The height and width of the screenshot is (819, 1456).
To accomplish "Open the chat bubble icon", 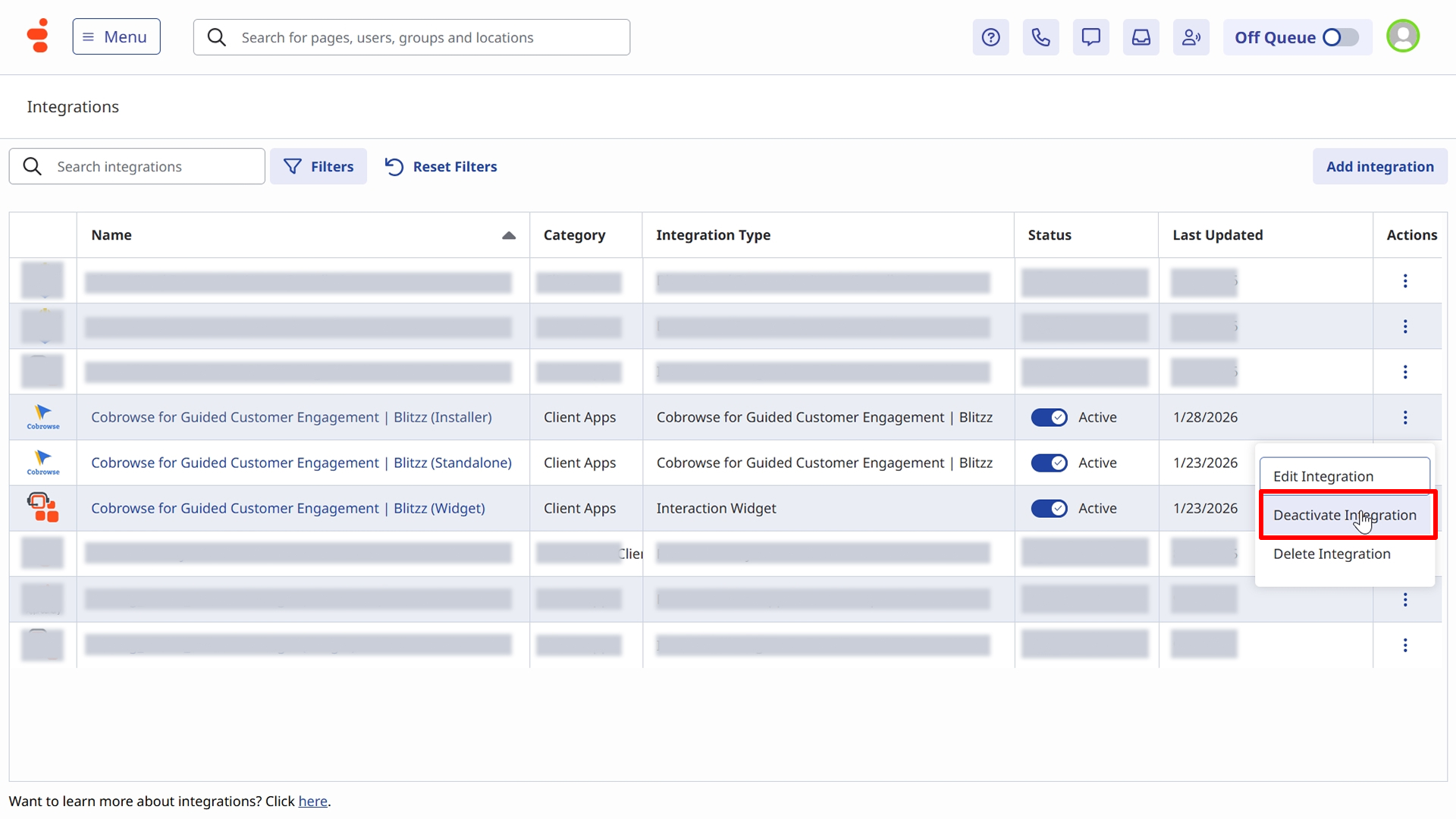I will (1090, 37).
